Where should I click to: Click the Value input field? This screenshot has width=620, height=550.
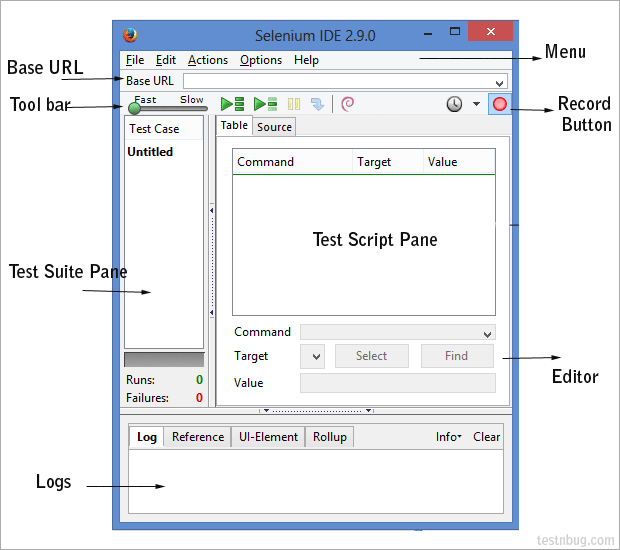397,383
